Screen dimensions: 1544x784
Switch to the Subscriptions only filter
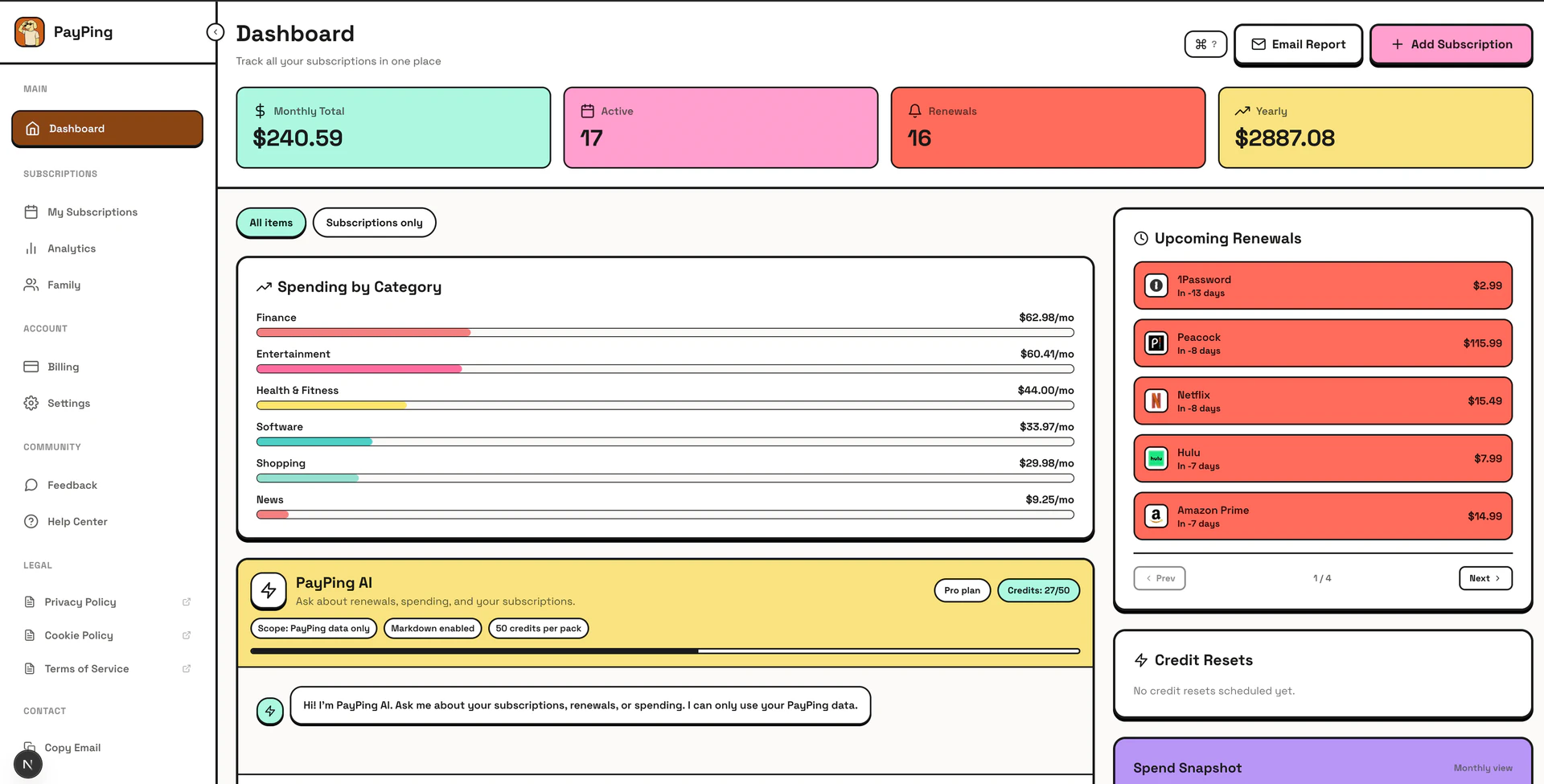tap(374, 223)
